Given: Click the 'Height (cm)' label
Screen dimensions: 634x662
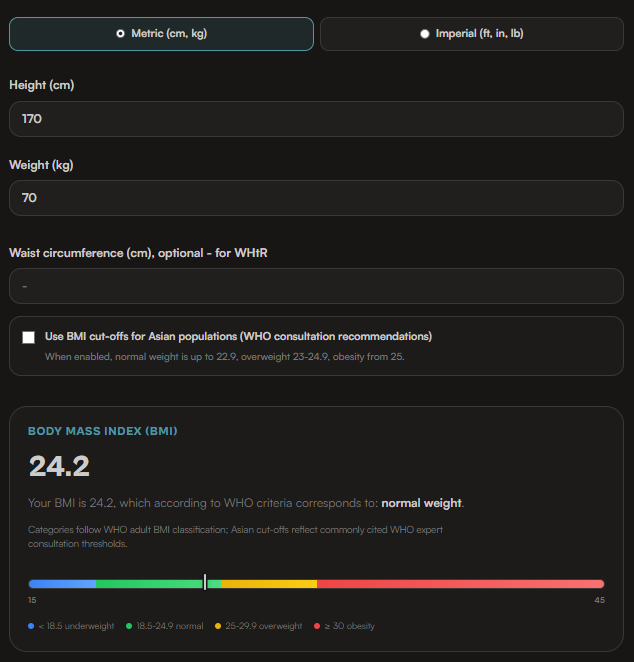Looking at the screenshot, I should click(x=42, y=85).
